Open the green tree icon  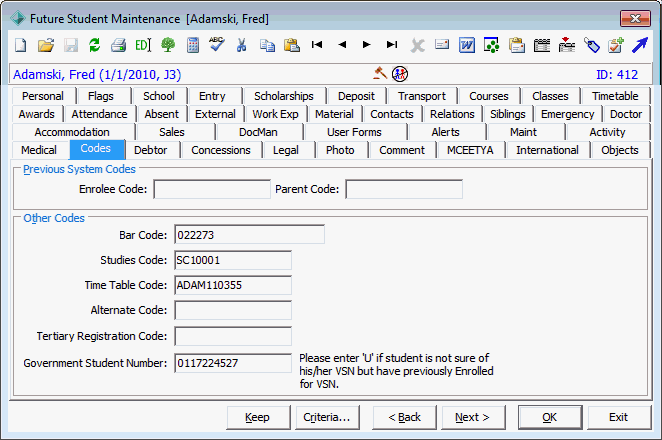point(168,45)
